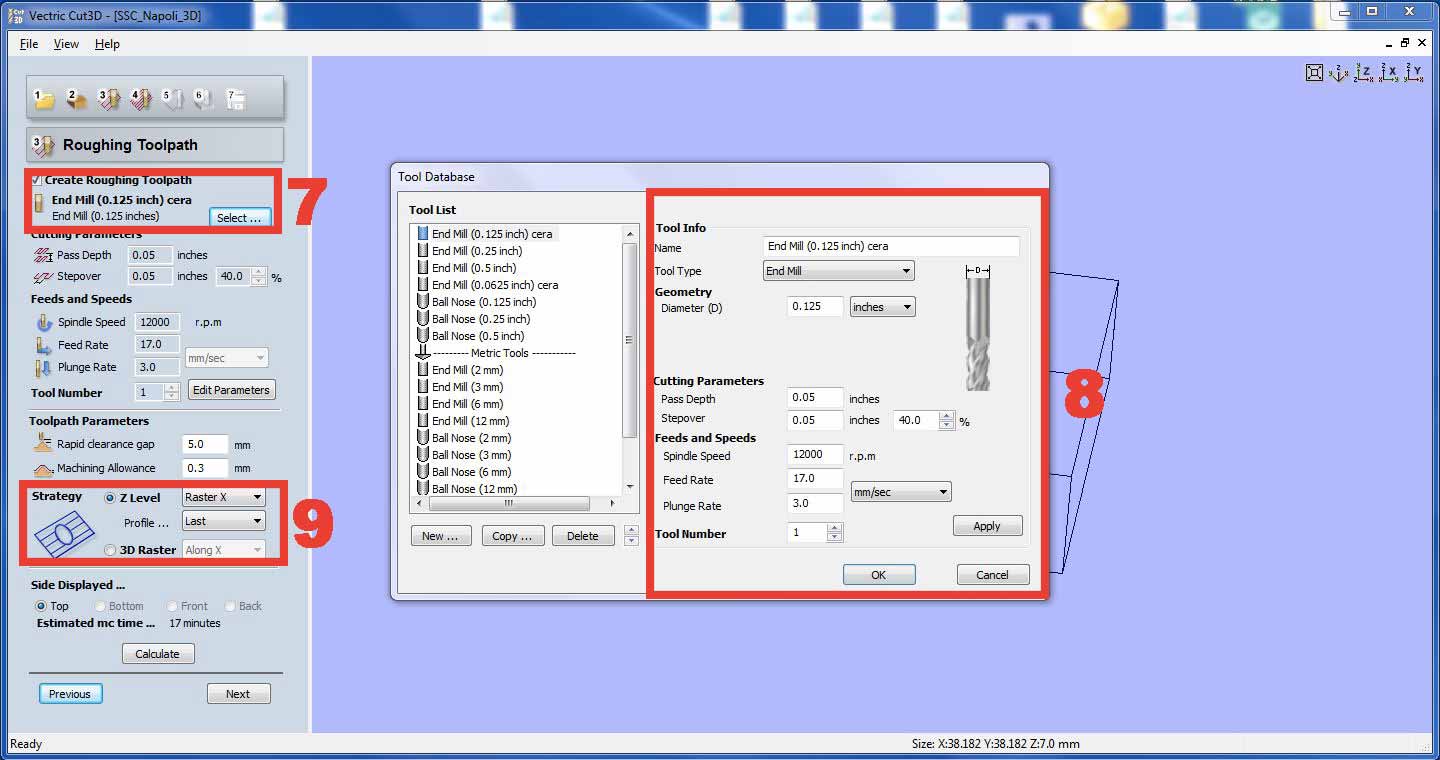Open Diameter units inches dropdown
Screen dimensions: 1440x760
click(883, 307)
